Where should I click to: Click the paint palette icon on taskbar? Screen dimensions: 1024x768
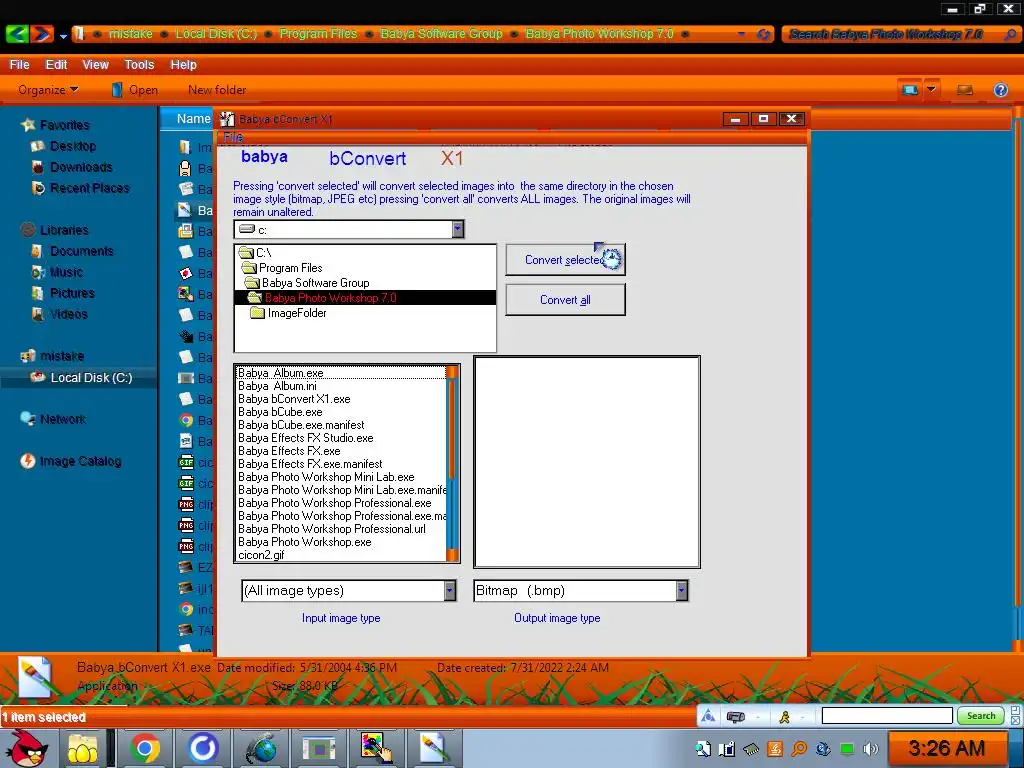[376, 748]
